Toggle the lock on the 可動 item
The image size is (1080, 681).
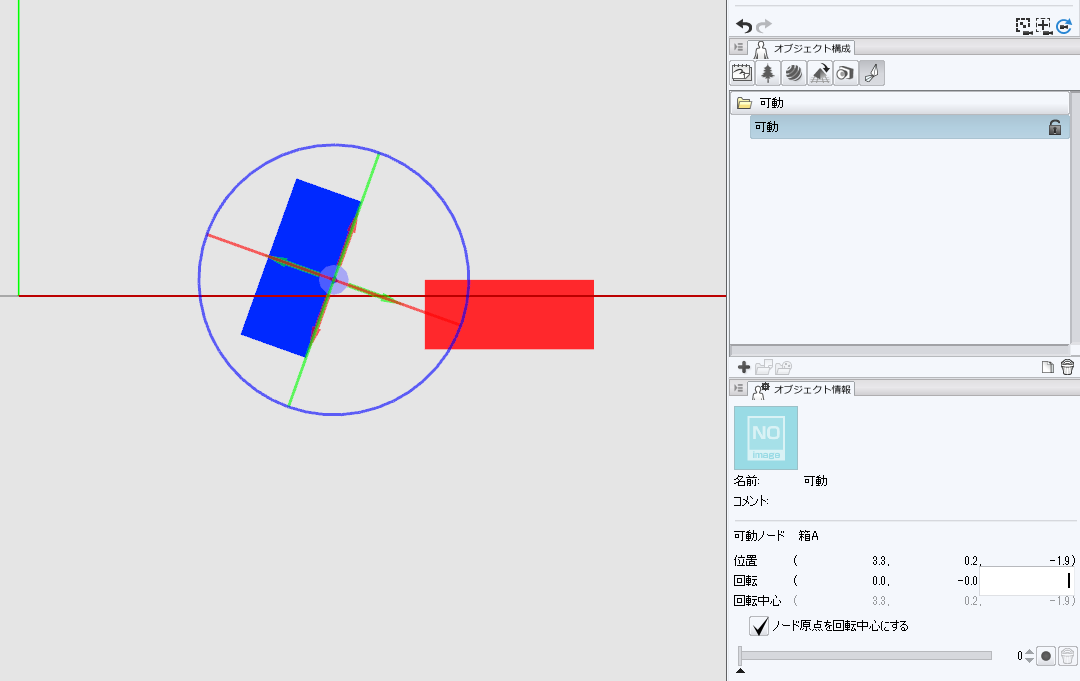[1055, 127]
